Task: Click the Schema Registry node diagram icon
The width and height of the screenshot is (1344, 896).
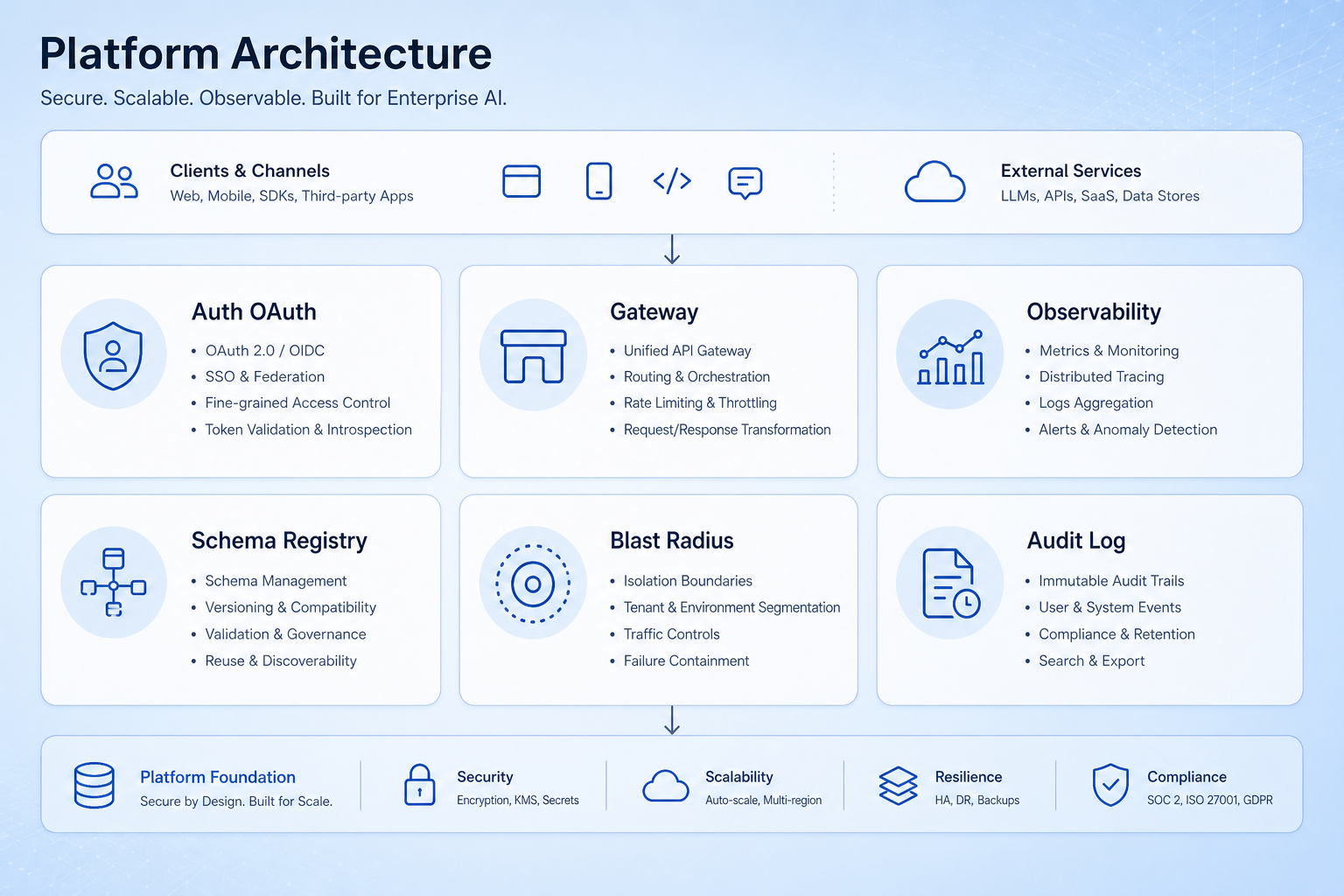Action: pyautogui.click(x=113, y=582)
